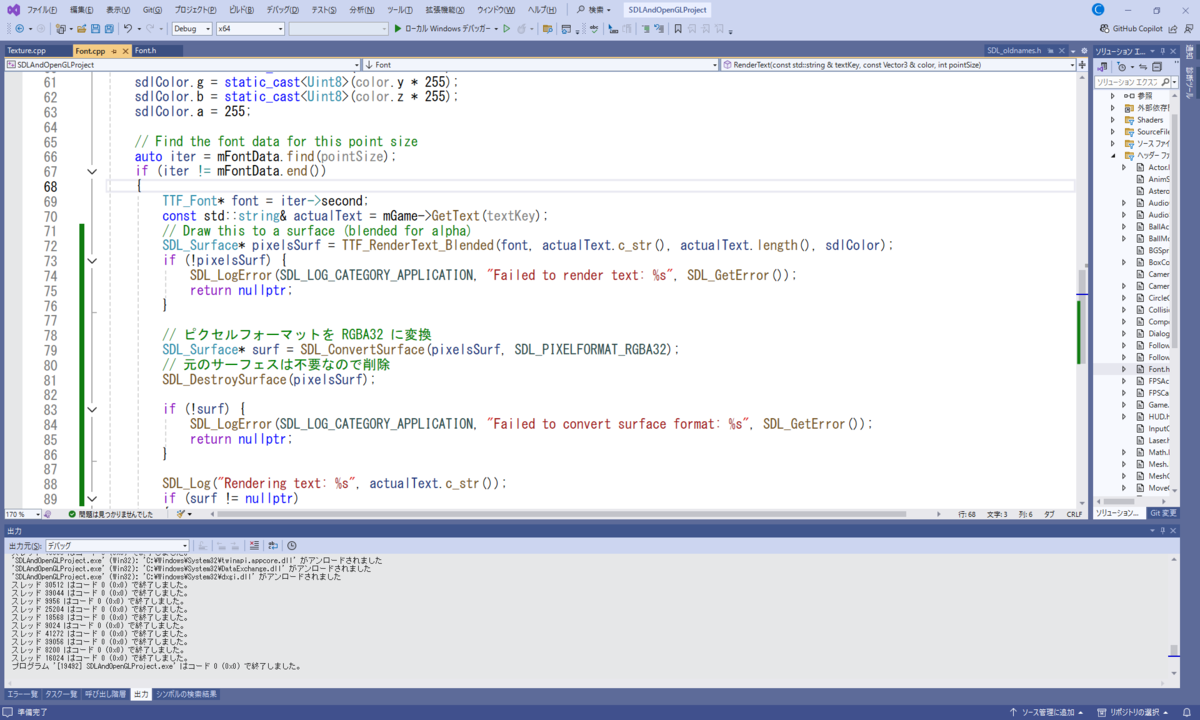Start without debugging using the hollow play icon
Screen dimensions: 1200x720
click(x=506, y=29)
